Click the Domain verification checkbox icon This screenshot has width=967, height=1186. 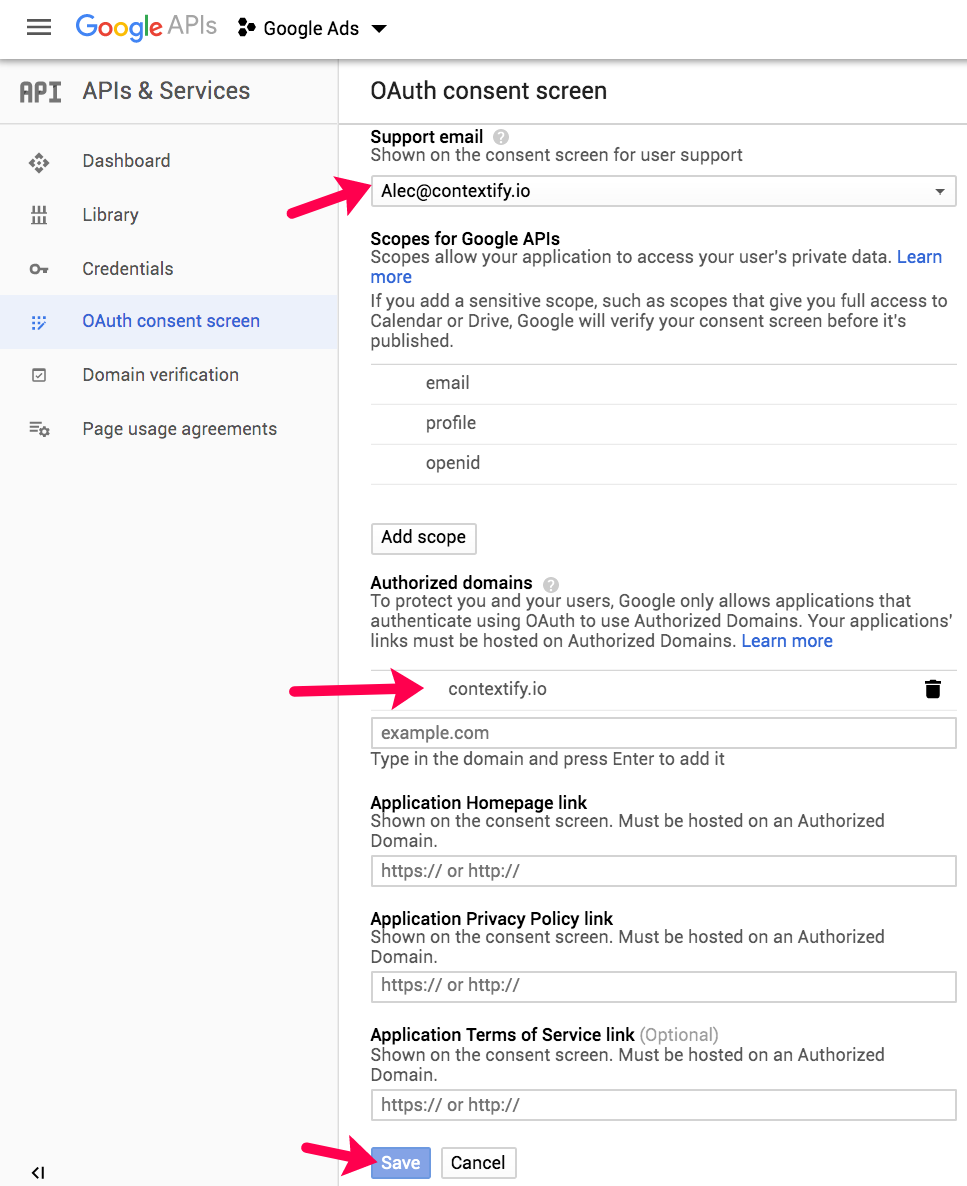39,375
